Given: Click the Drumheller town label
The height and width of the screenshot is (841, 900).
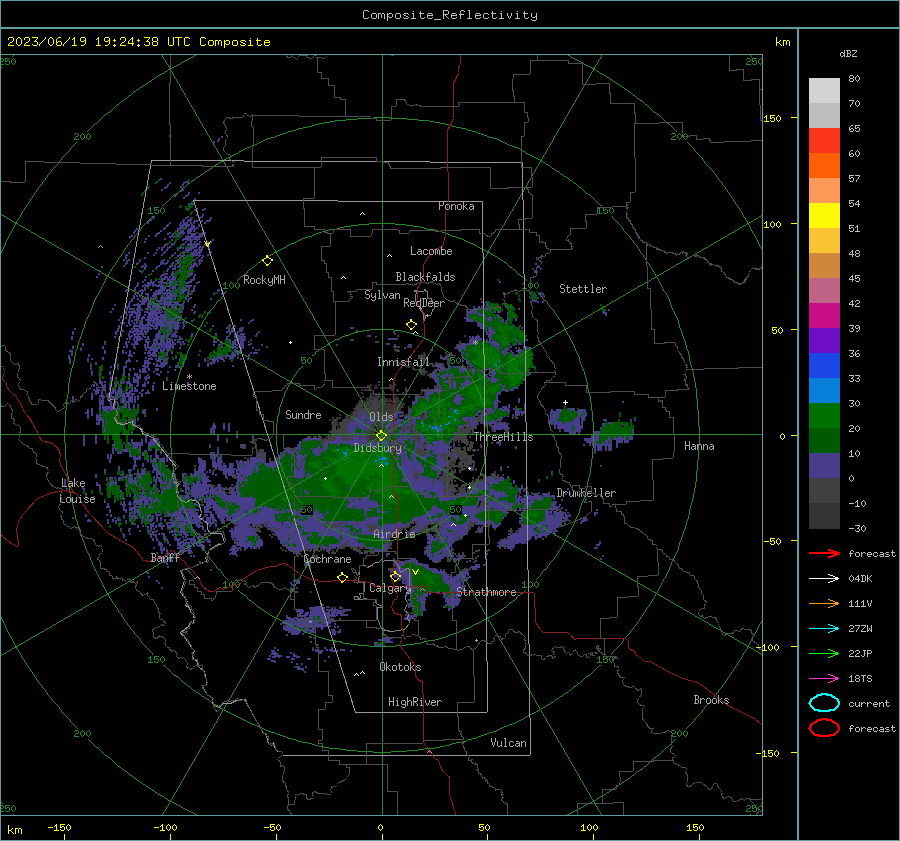Looking at the screenshot, I should click(x=586, y=493).
